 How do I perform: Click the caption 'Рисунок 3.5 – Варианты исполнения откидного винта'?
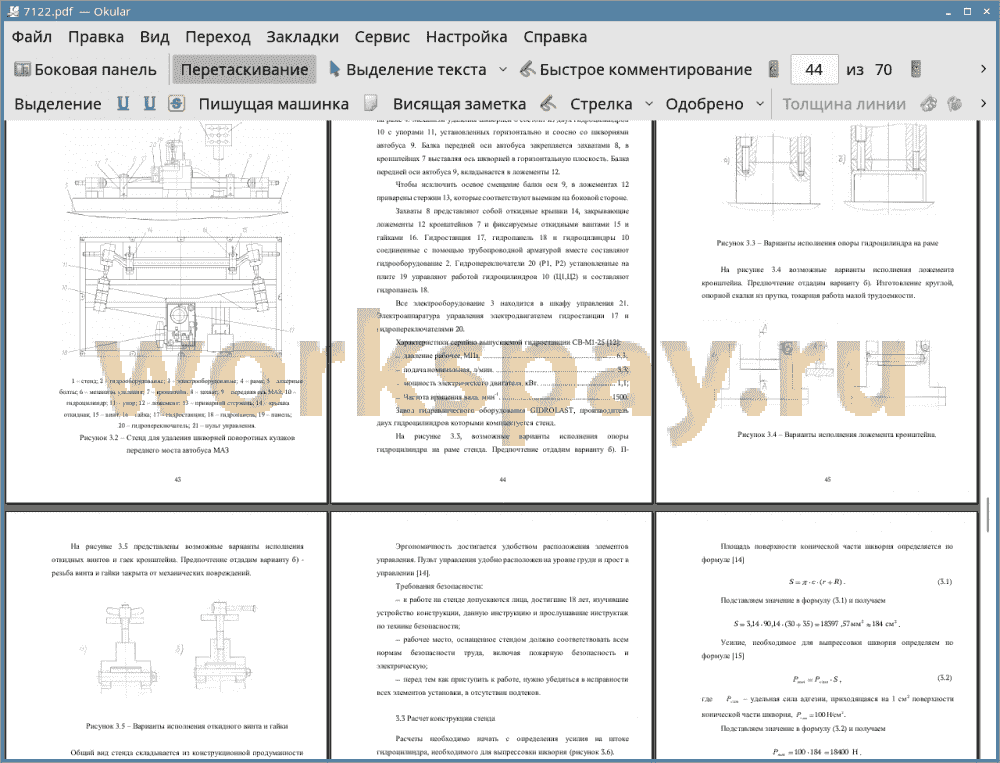point(187,726)
